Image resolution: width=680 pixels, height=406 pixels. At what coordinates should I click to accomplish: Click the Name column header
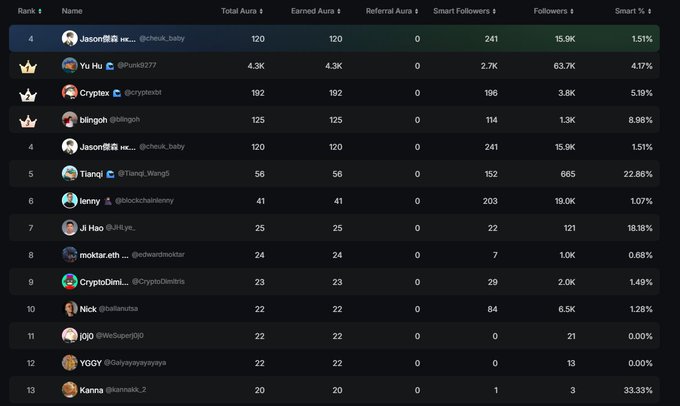(72, 11)
